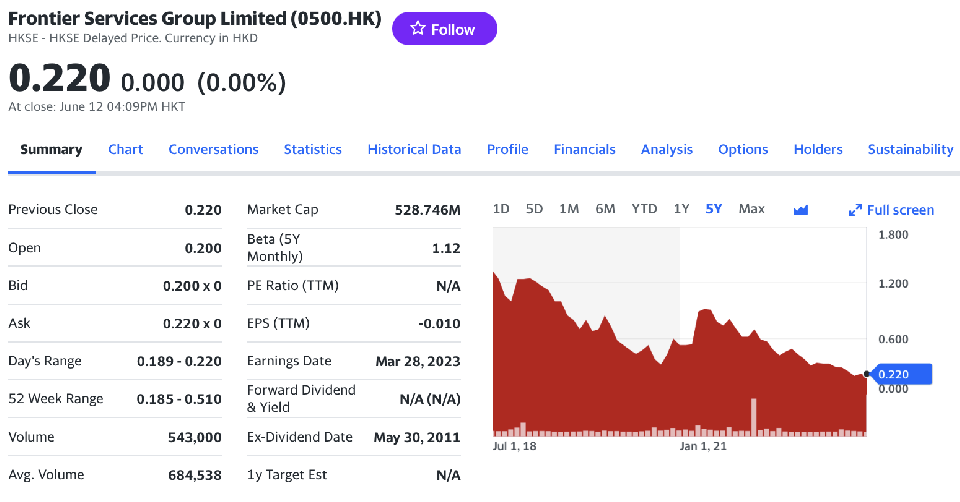Select the 1D chart range
This screenshot has width=960, height=502.
point(501,209)
